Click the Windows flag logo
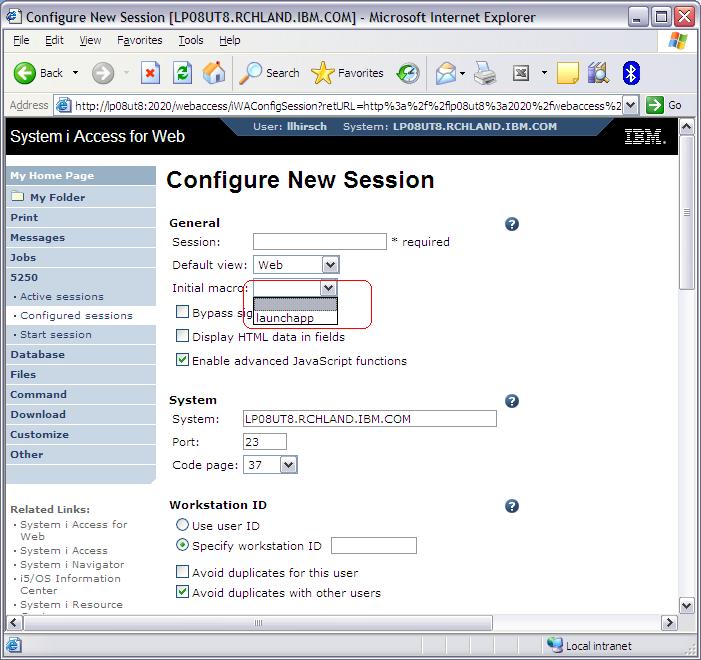 pos(678,41)
